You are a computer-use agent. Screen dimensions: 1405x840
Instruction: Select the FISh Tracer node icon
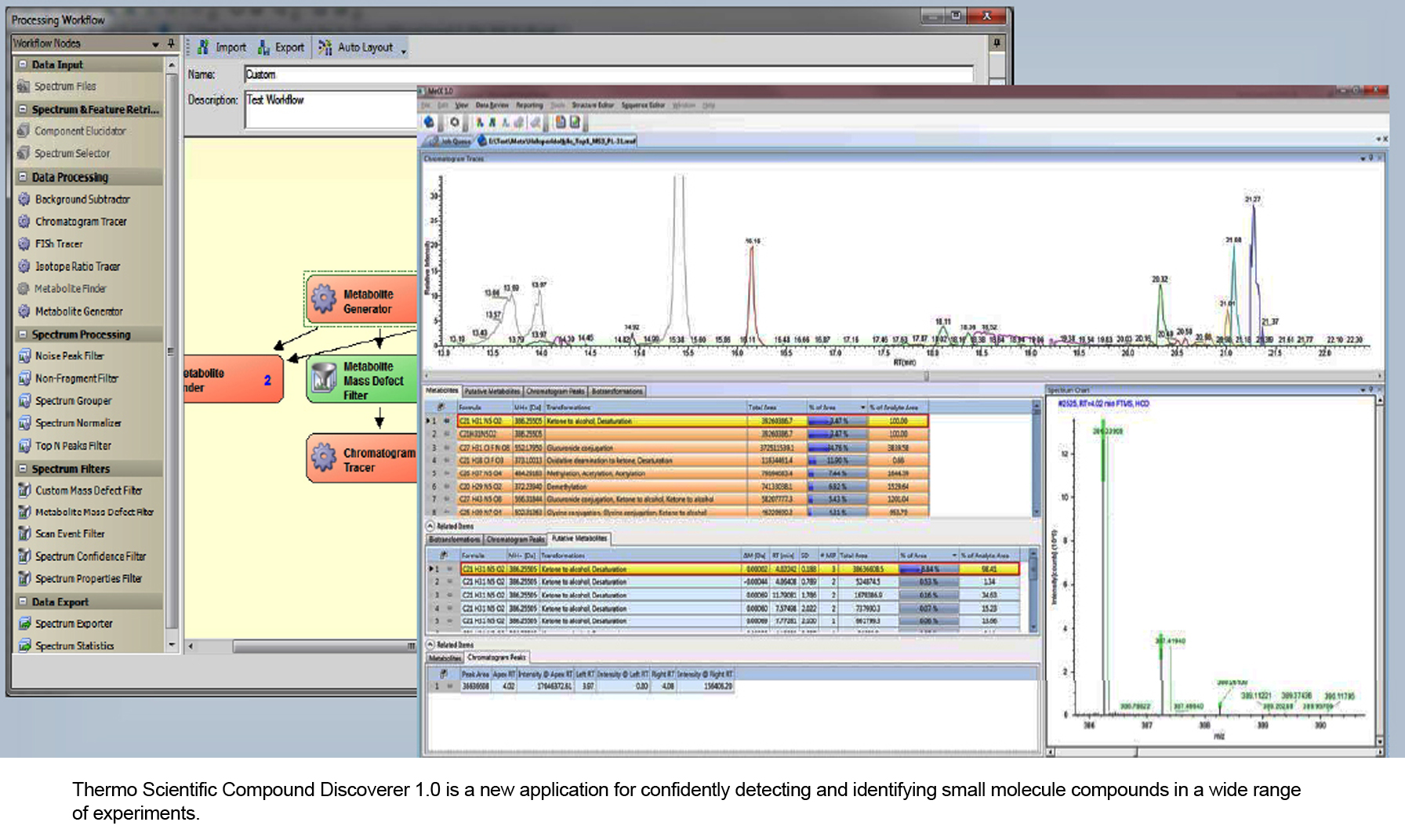(x=24, y=244)
